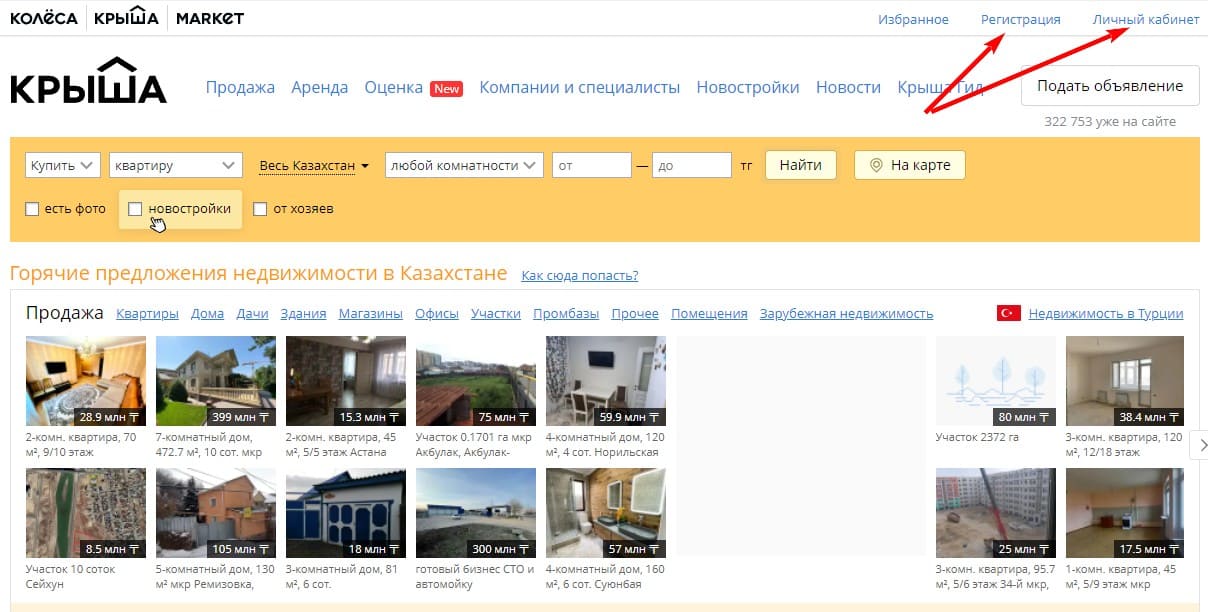Open the 399 млн house listing thumbnail
1208x612 pixels.
coord(216,381)
